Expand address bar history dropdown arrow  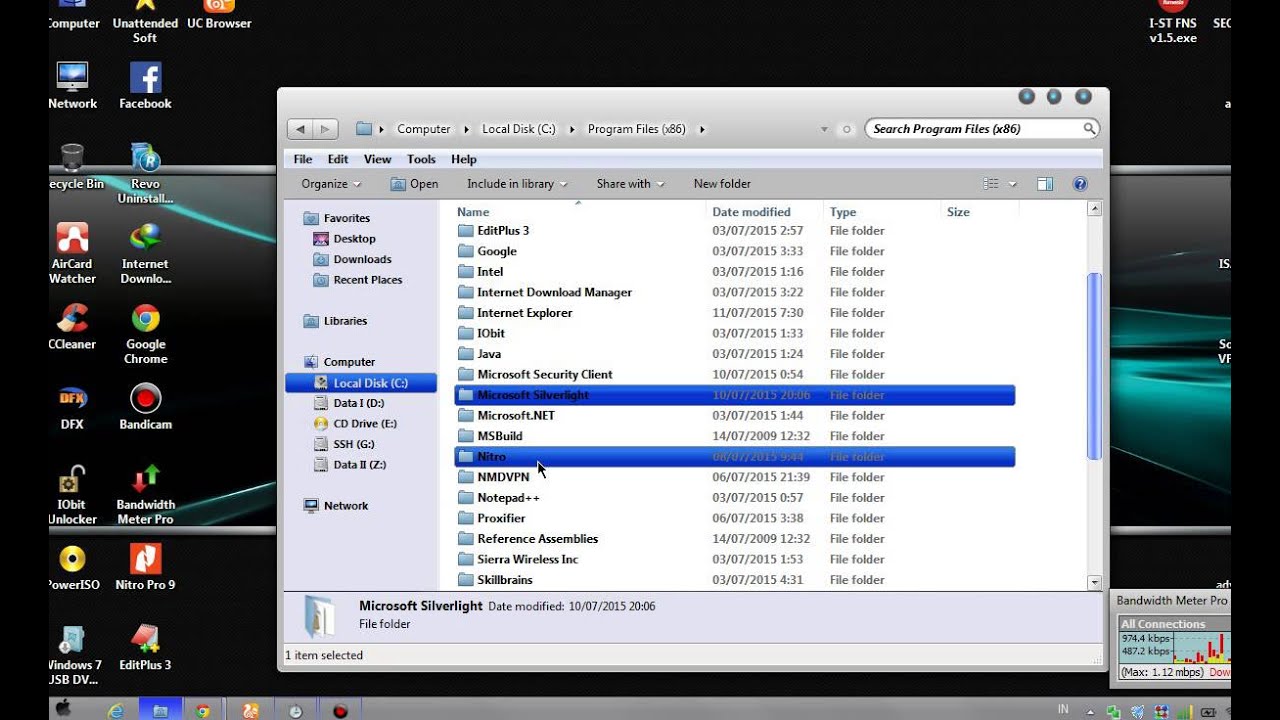pos(824,129)
